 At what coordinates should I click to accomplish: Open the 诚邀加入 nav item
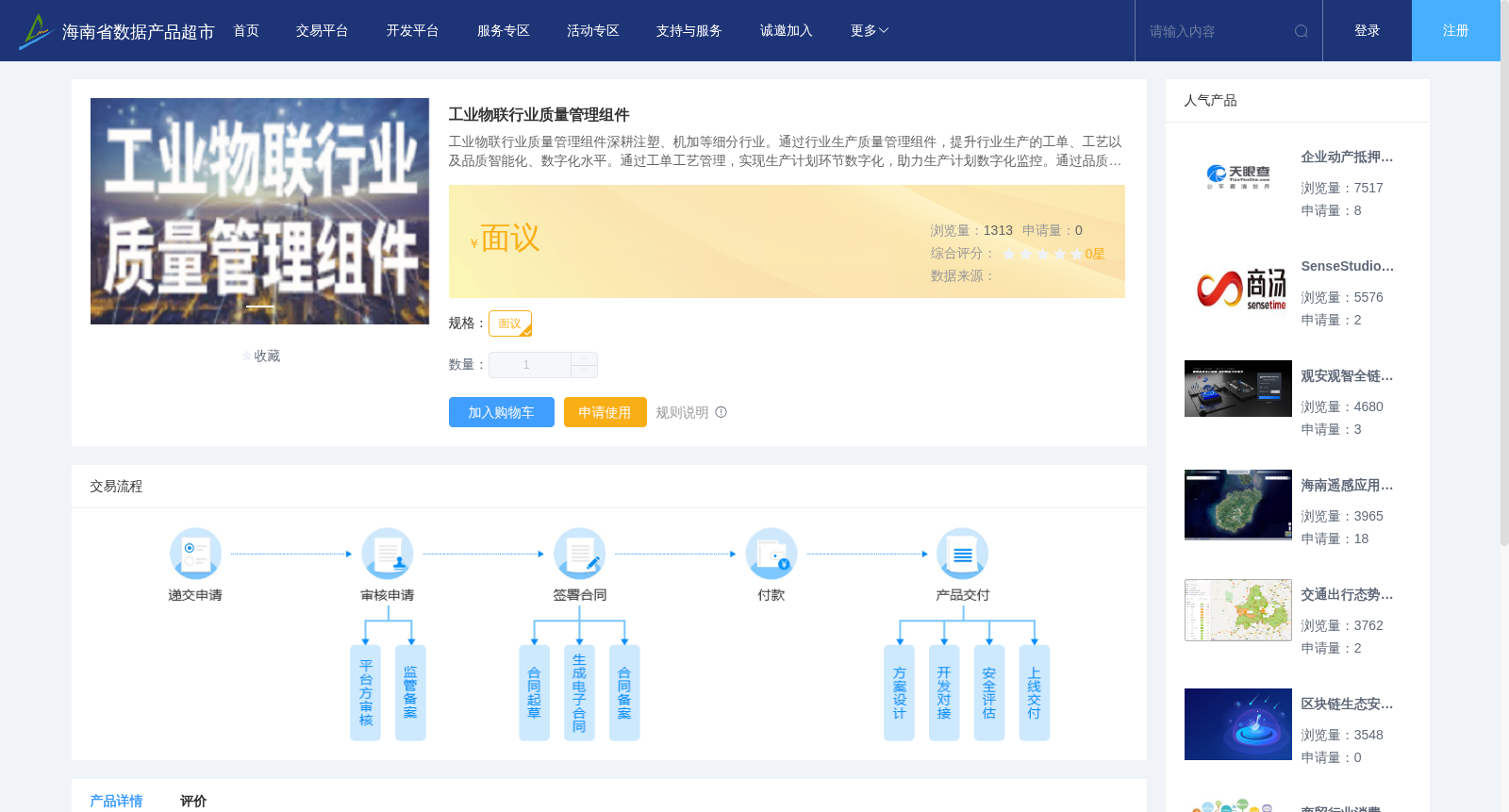[x=787, y=31]
